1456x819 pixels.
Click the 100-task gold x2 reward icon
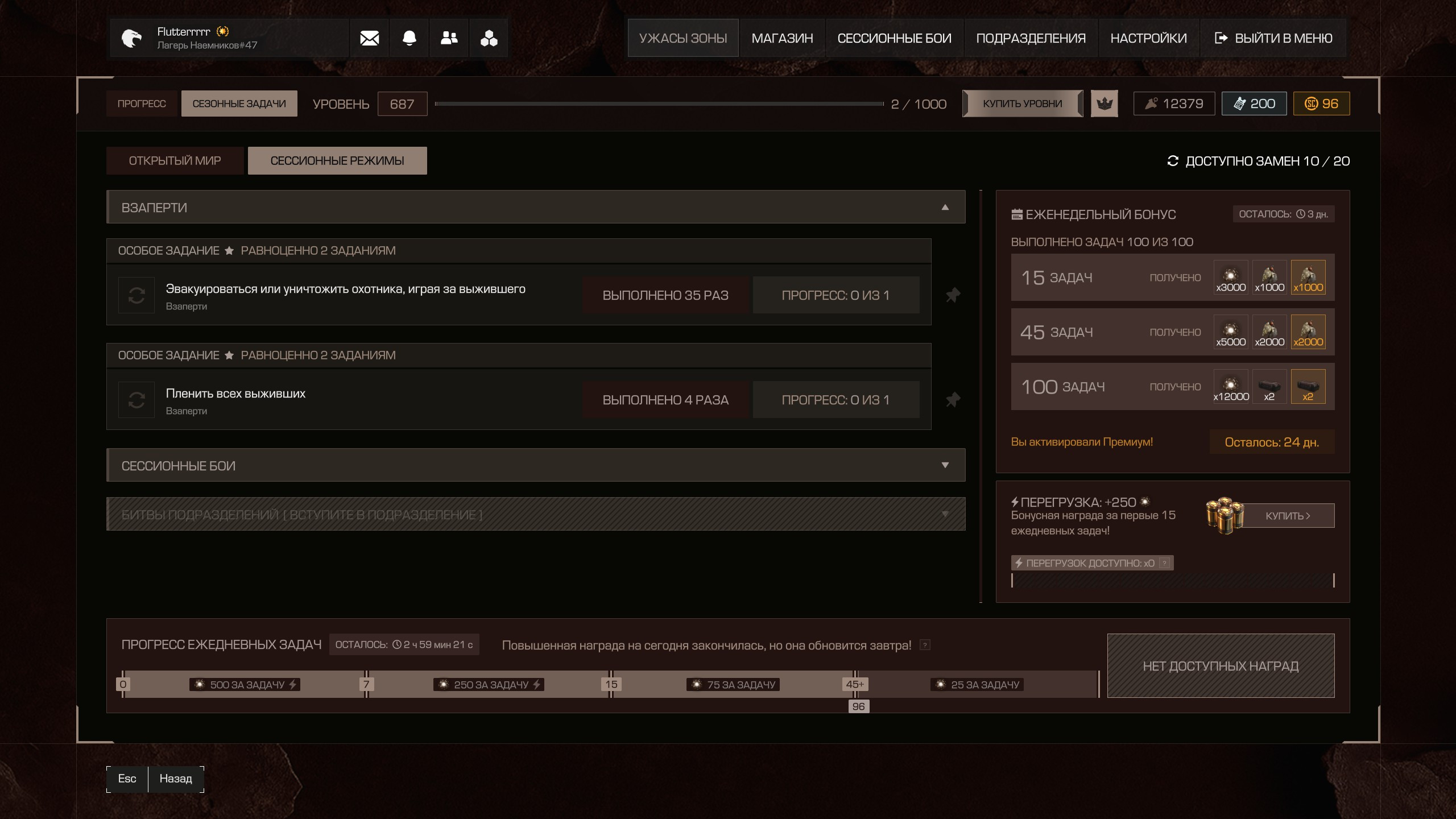[x=1308, y=386]
